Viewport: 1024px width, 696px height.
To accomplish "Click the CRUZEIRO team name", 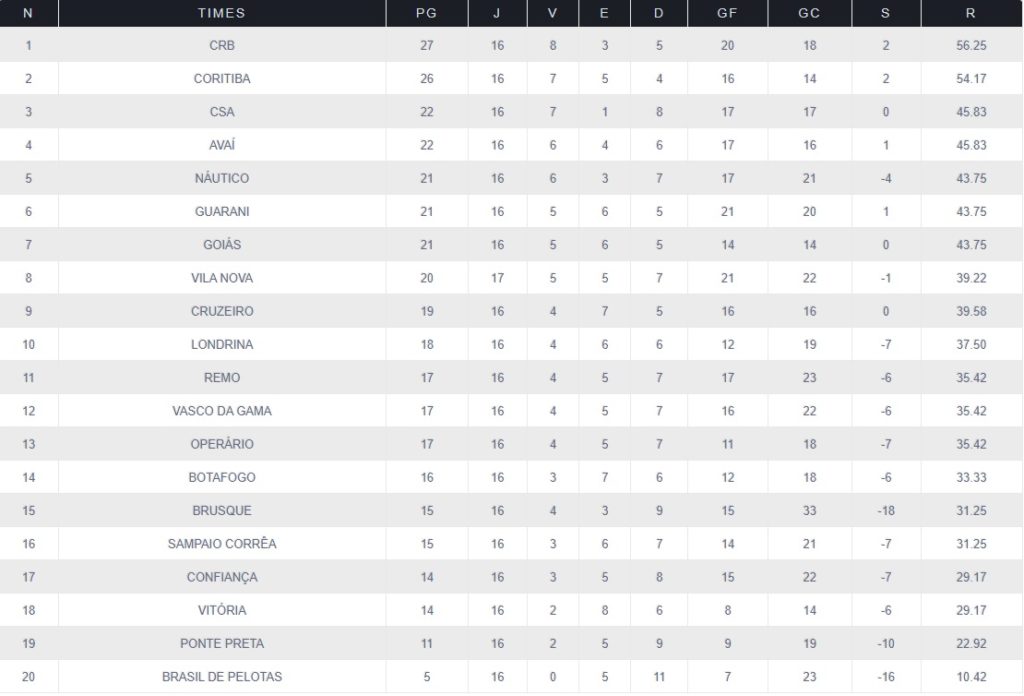I will click(x=222, y=311).
